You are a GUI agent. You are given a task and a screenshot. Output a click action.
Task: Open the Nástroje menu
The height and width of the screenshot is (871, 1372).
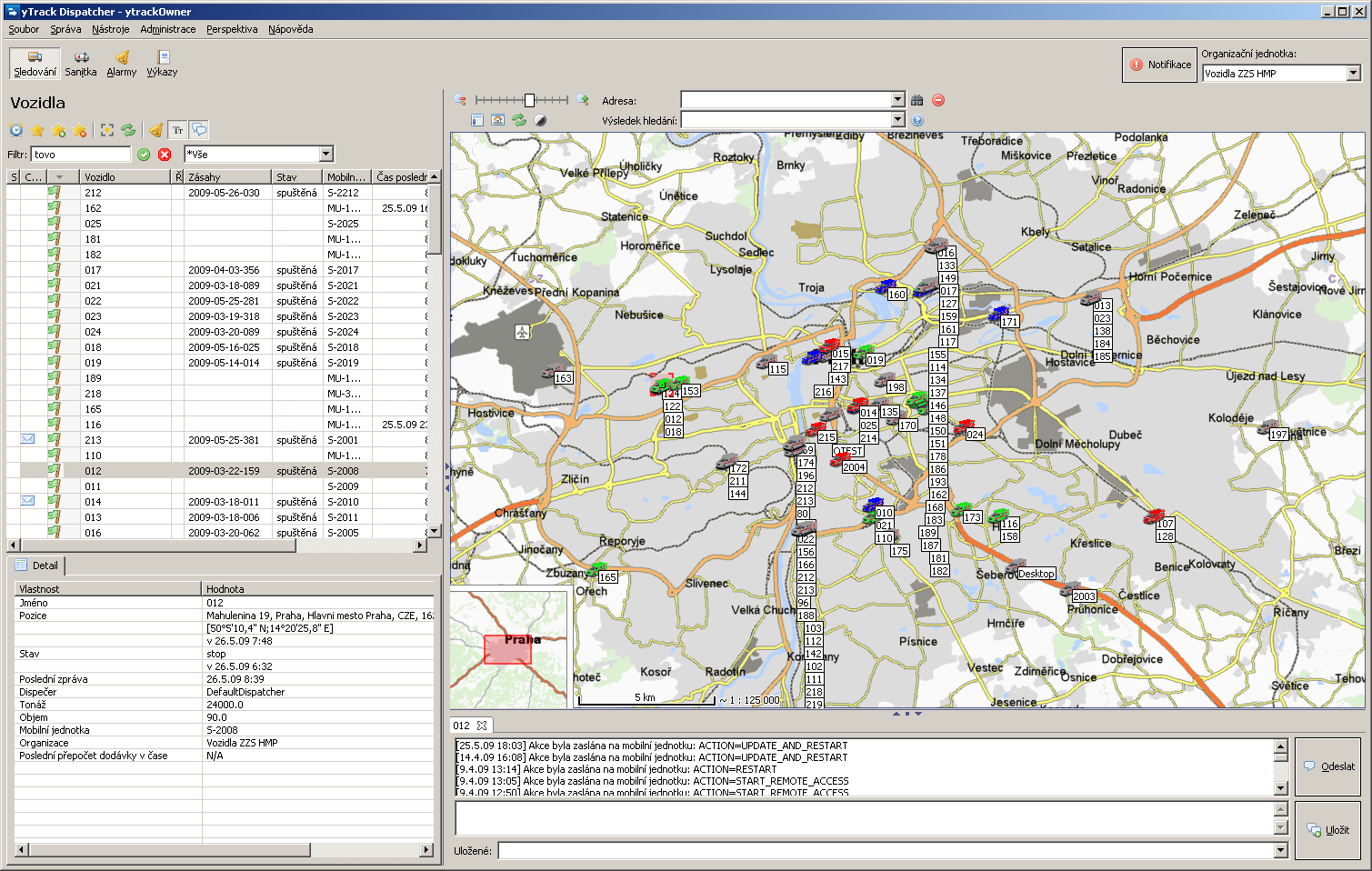point(110,29)
